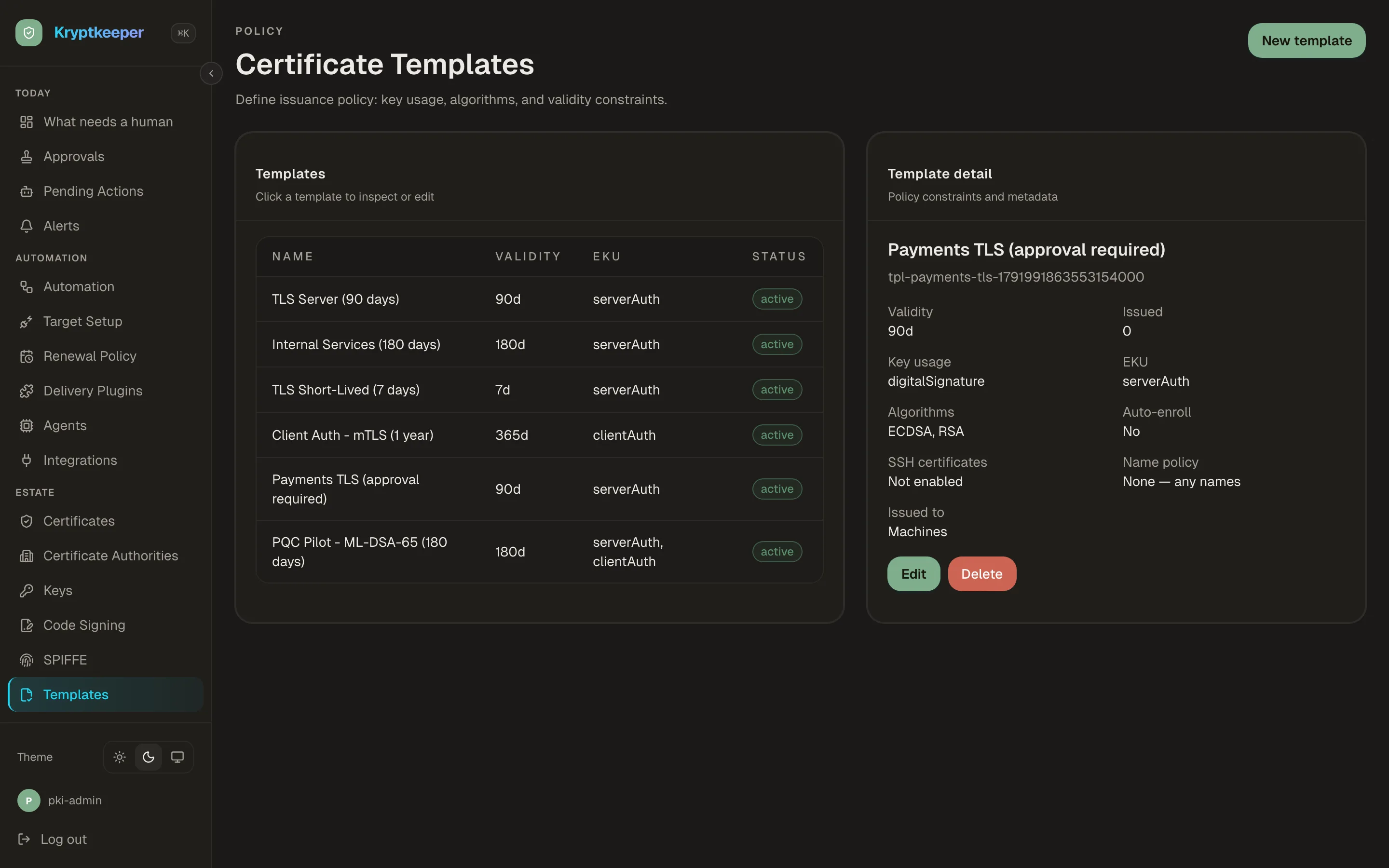The height and width of the screenshot is (868, 1389).
Task: Go to Approvals in the sidebar
Action: 106,157
